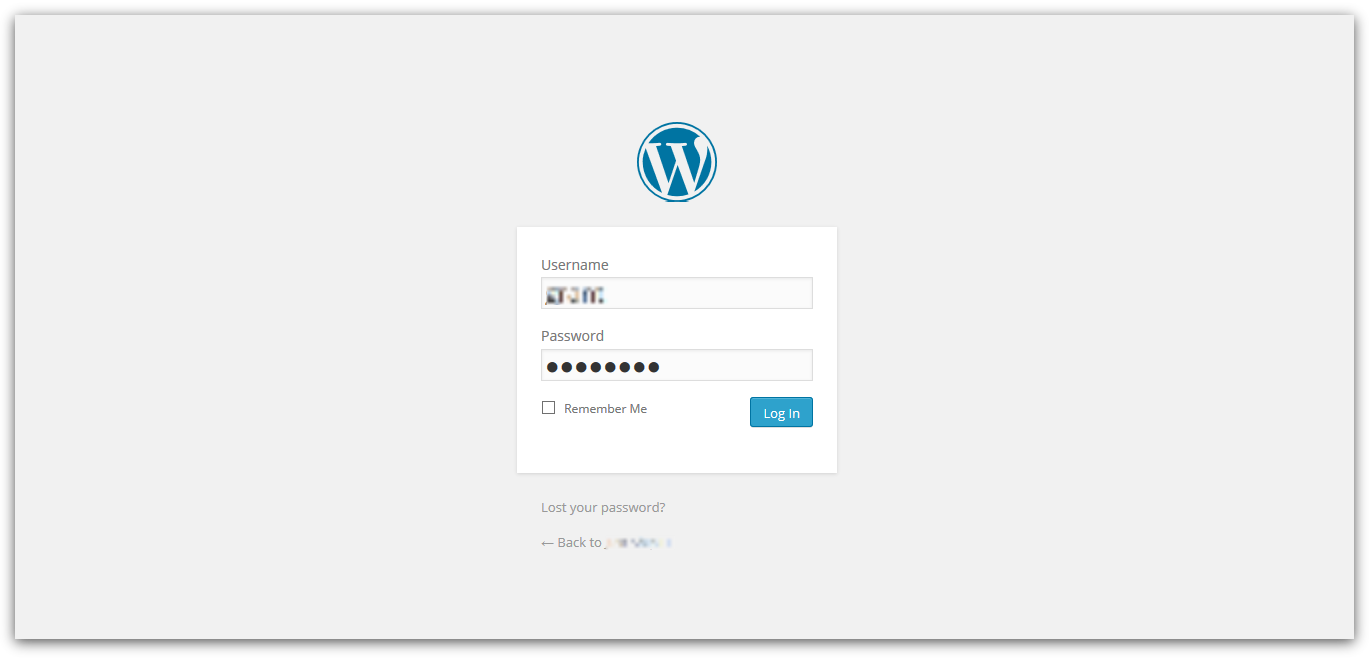1369x659 pixels.
Task: Click the Password label text
Action: pos(572,336)
